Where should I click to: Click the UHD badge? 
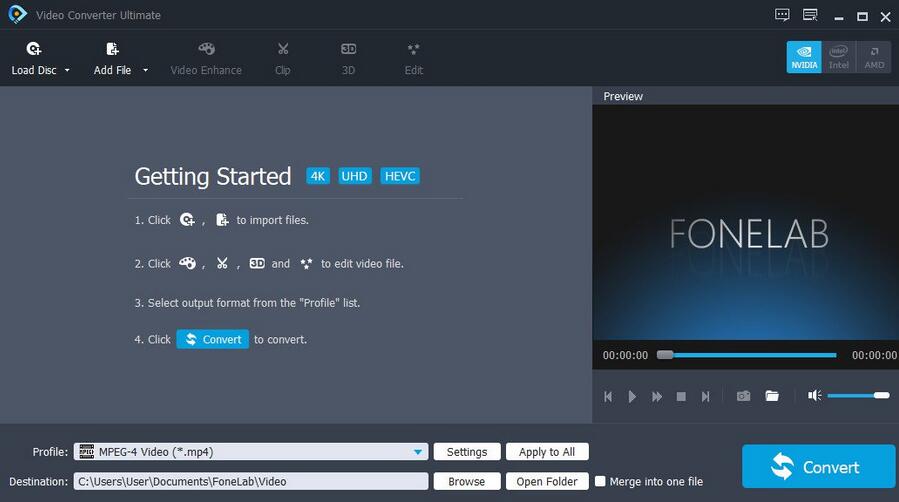[x=354, y=176]
